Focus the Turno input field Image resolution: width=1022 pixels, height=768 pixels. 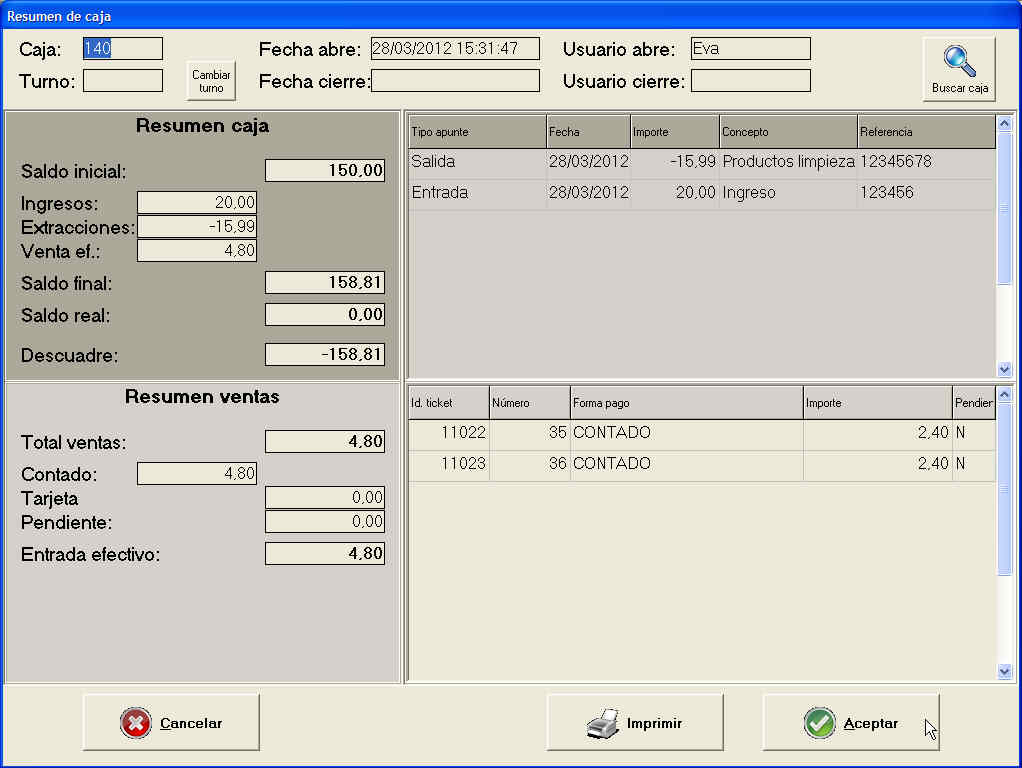122,81
